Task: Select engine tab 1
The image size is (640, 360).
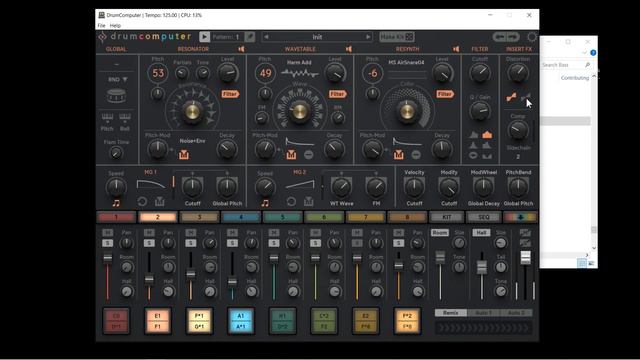Action: tap(116, 217)
